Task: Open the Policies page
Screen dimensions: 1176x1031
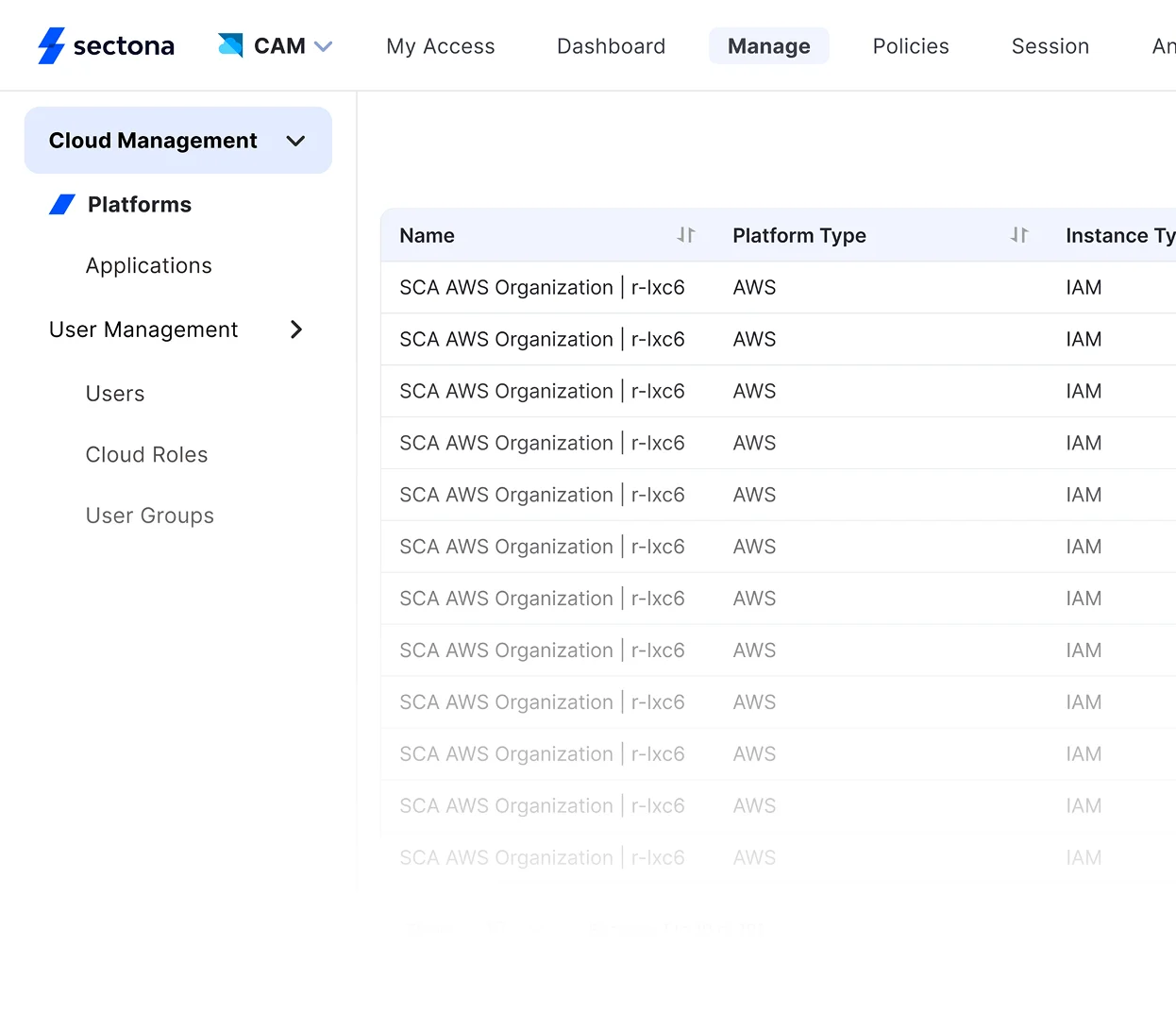Action: click(910, 45)
